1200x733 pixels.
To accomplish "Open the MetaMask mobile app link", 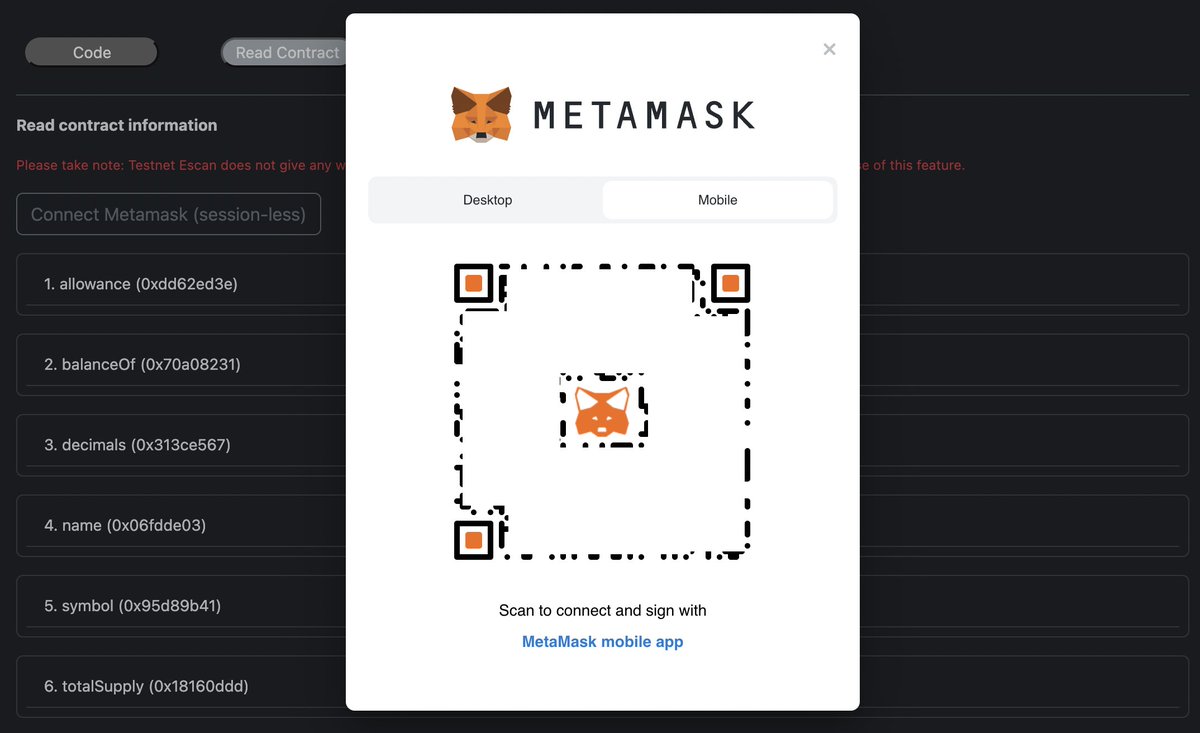I will (602, 642).
